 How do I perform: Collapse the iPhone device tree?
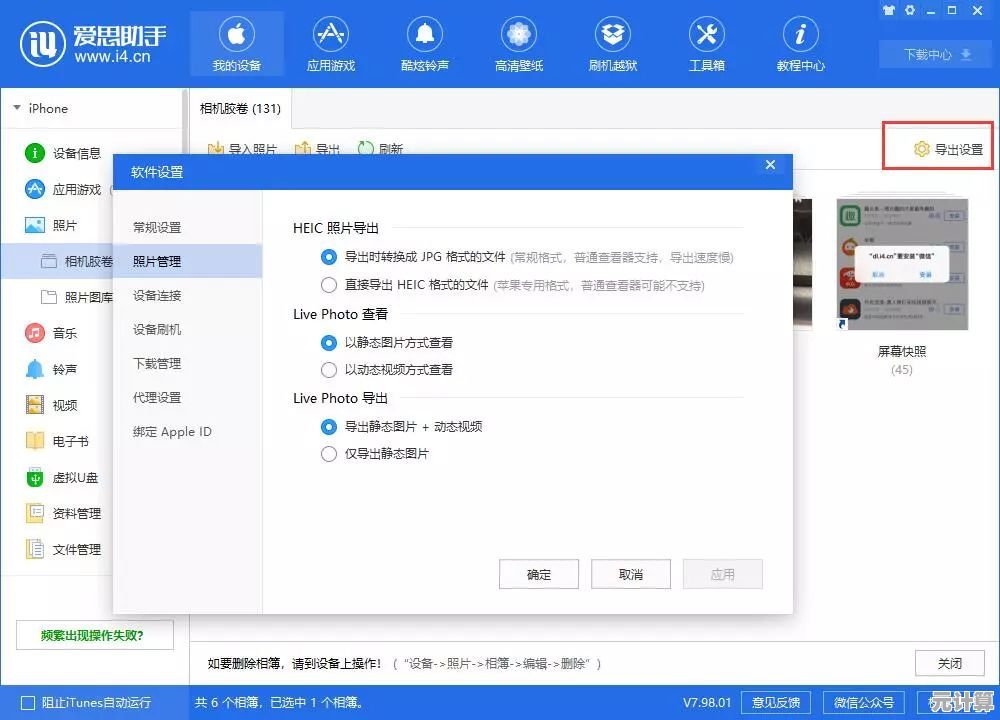17,108
